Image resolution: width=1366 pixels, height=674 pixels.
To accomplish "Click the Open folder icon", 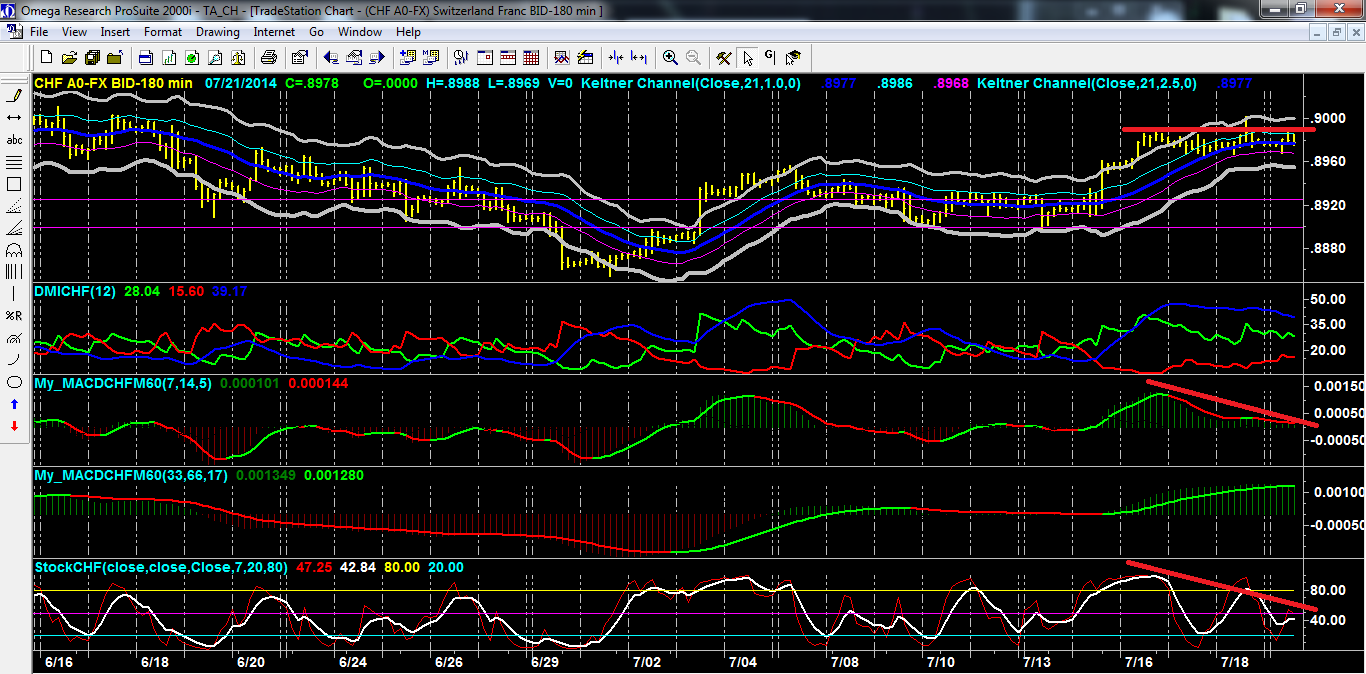I will (x=70, y=57).
